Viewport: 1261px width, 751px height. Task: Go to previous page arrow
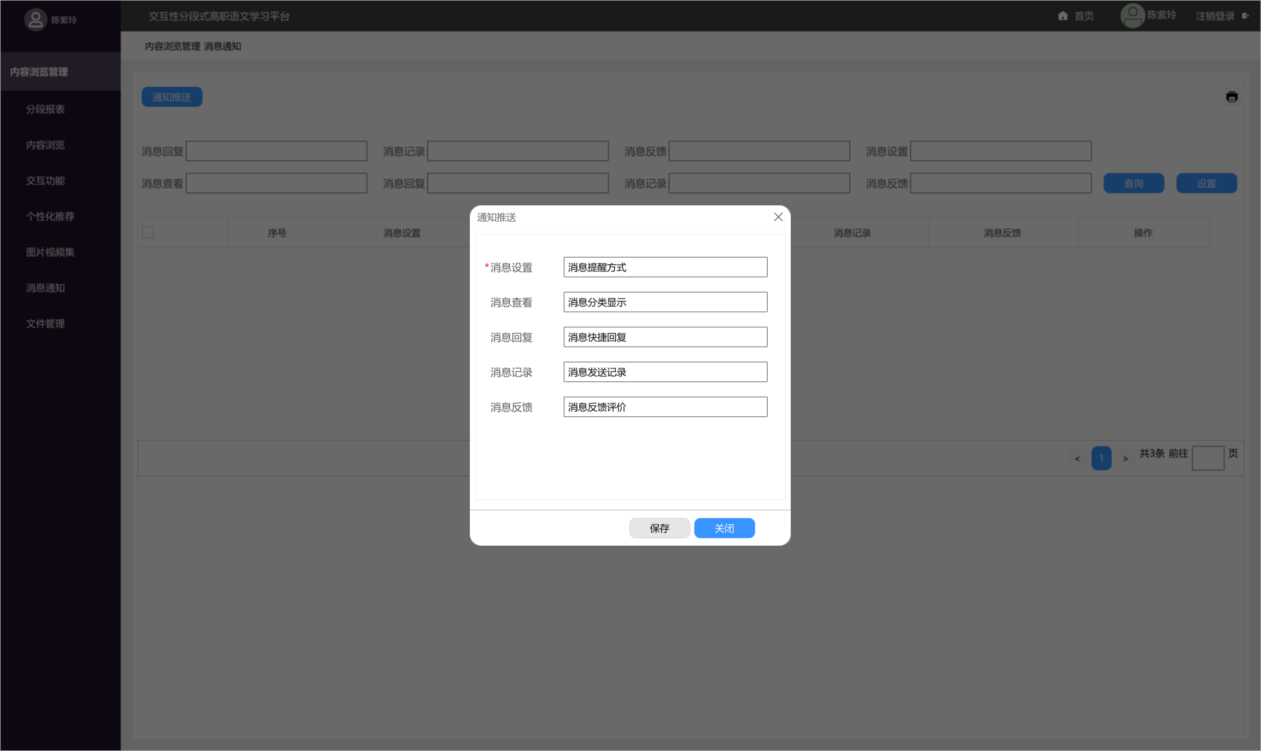1077,459
